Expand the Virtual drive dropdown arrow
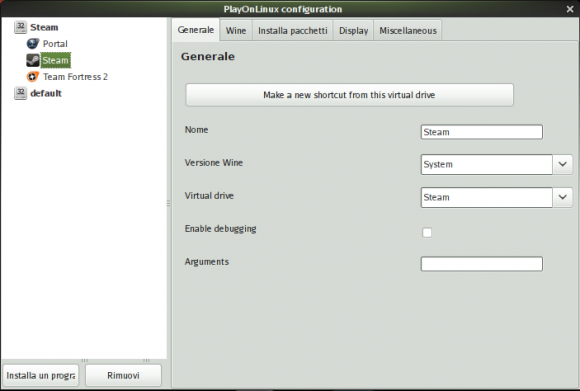This screenshot has height=391, width=580. 563,197
